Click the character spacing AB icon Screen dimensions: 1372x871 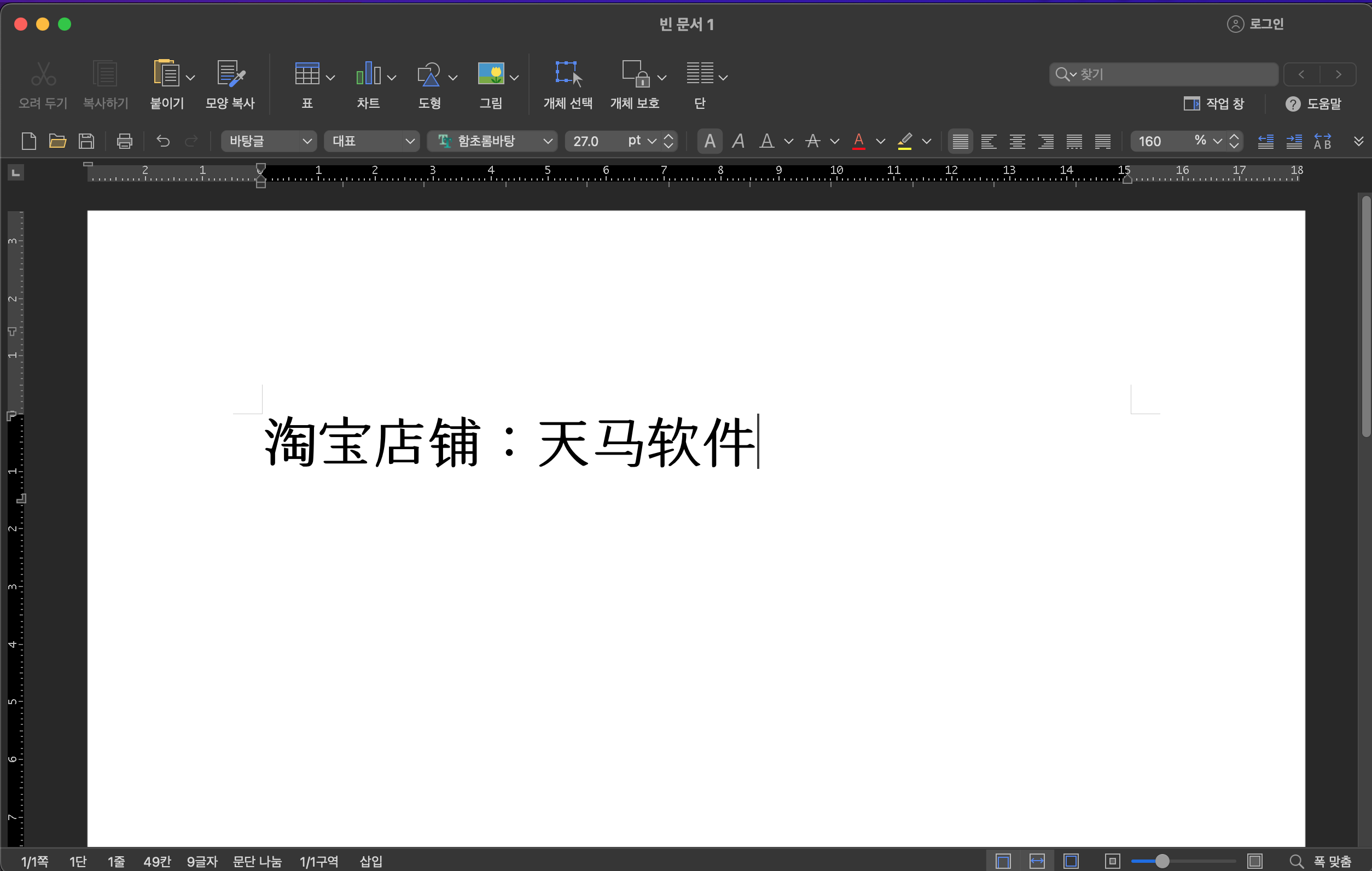[x=1322, y=141]
